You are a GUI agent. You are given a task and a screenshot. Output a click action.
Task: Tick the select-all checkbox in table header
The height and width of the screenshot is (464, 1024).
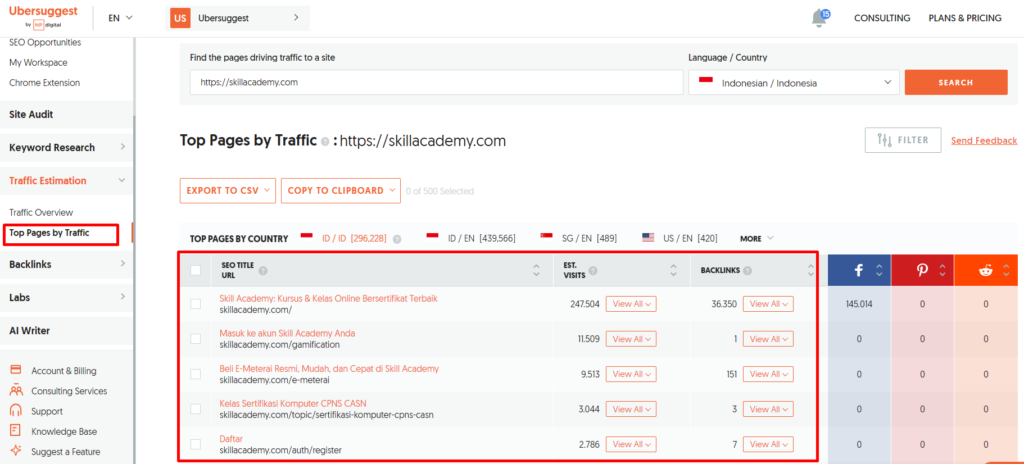tap(195, 270)
